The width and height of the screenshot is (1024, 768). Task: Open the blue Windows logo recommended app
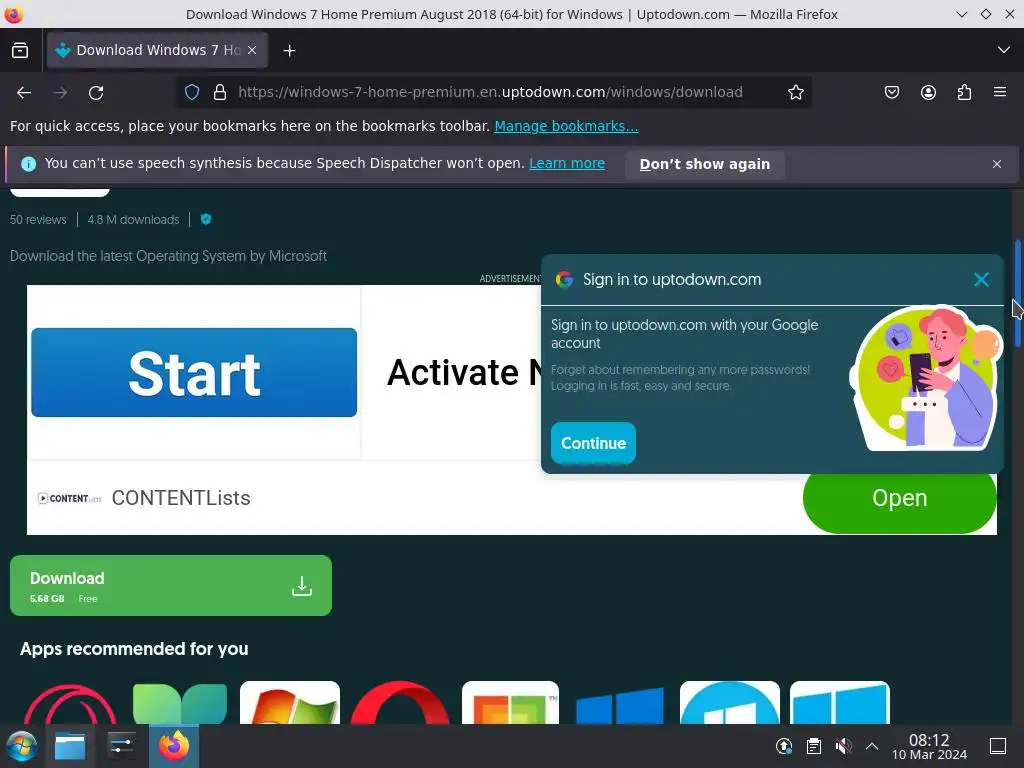pos(619,705)
